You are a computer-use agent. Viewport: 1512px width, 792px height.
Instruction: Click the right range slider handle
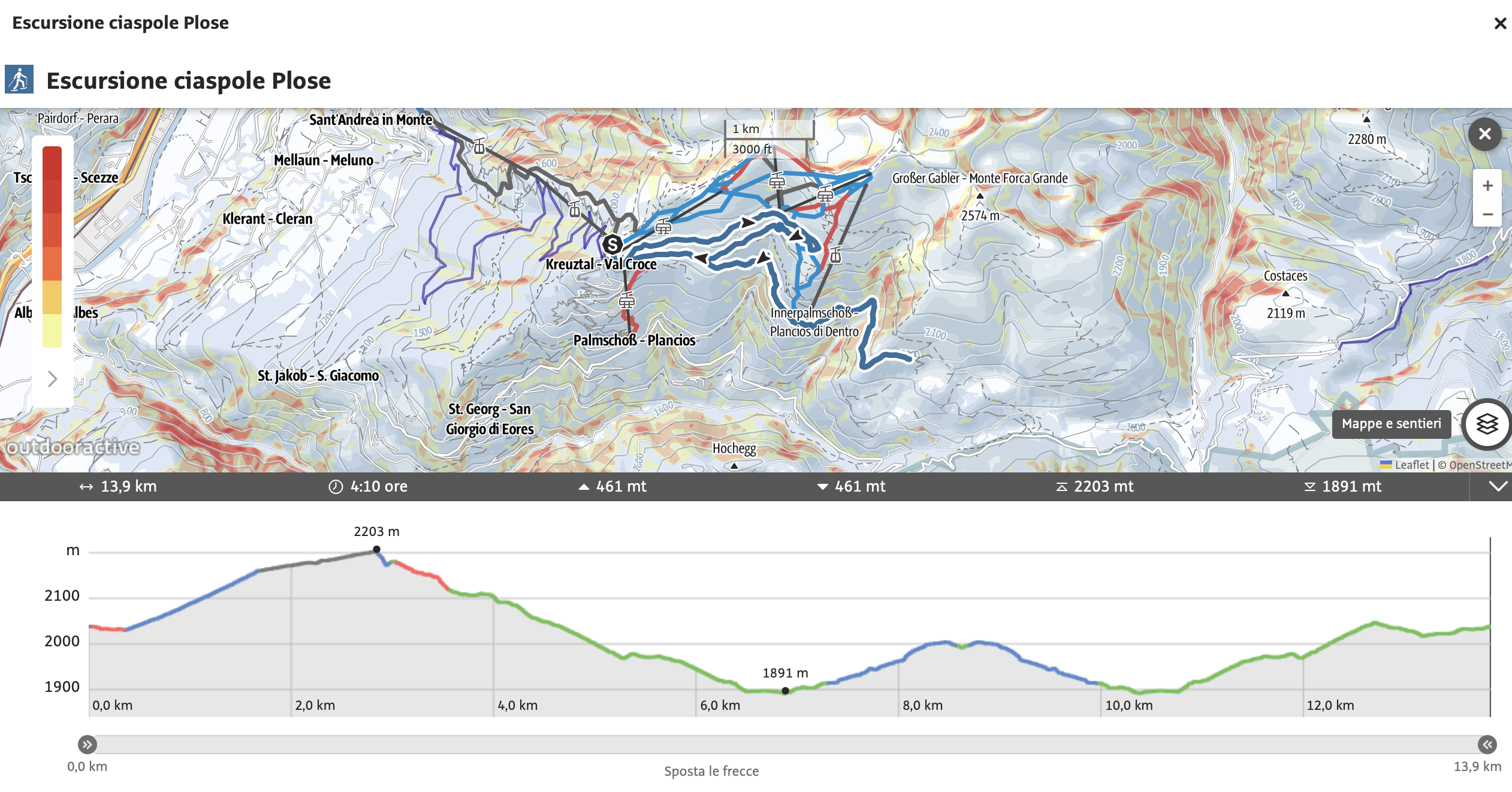1487,745
